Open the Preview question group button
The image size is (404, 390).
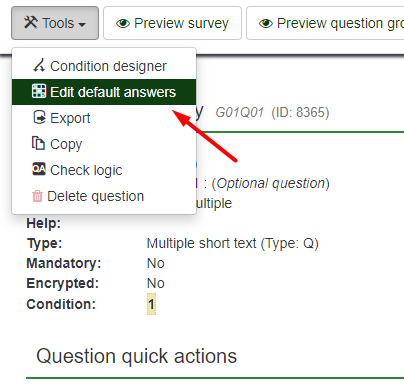pyautogui.click(x=325, y=23)
